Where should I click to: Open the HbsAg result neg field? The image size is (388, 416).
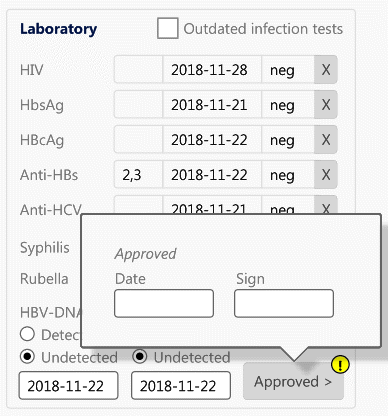coord(288,105)
